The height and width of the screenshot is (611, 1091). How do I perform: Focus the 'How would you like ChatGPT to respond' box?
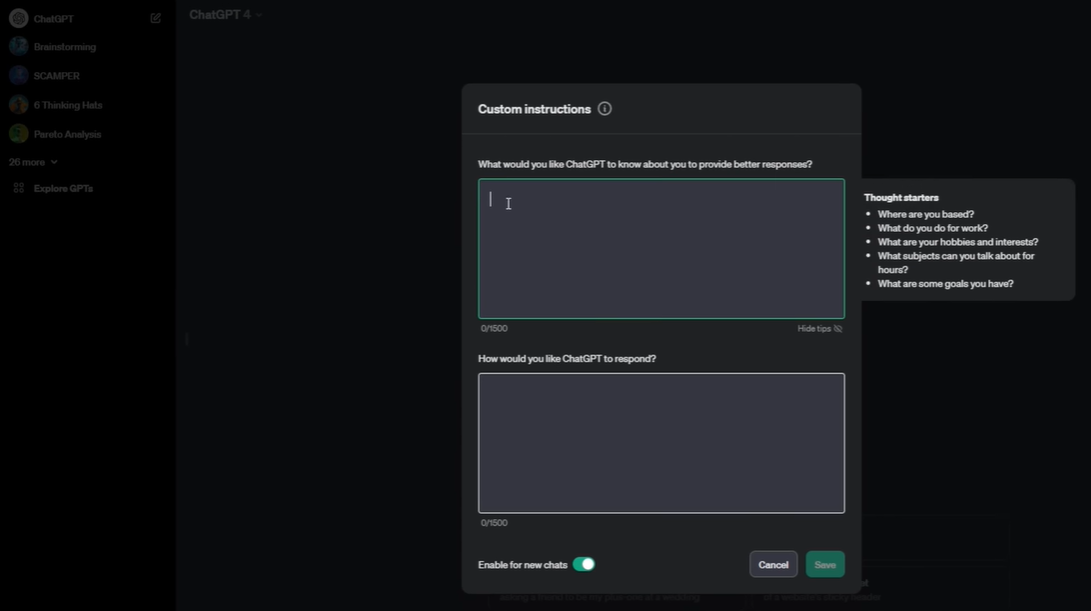[661, 443]
